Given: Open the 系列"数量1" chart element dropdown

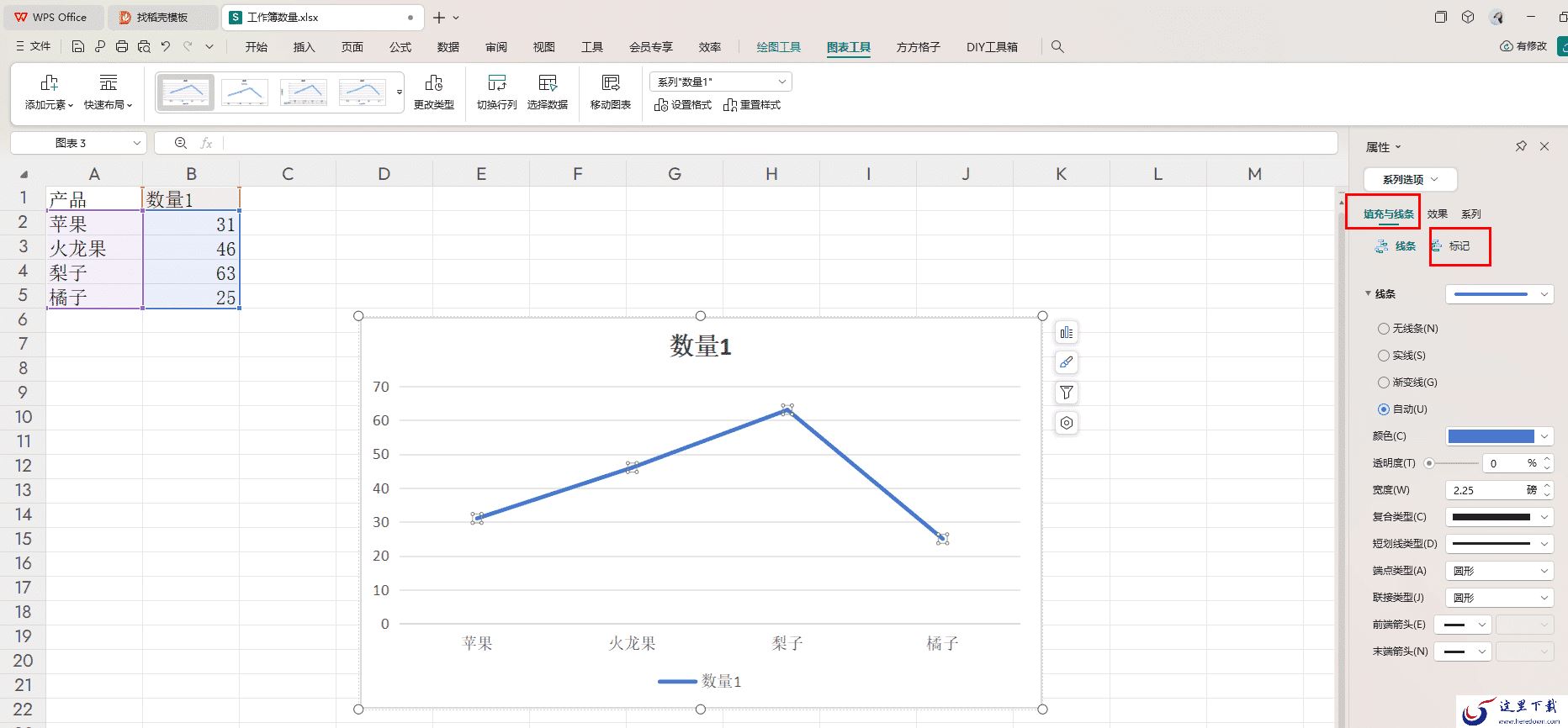Looking at the screenshot, I should [x=721, y=82].
